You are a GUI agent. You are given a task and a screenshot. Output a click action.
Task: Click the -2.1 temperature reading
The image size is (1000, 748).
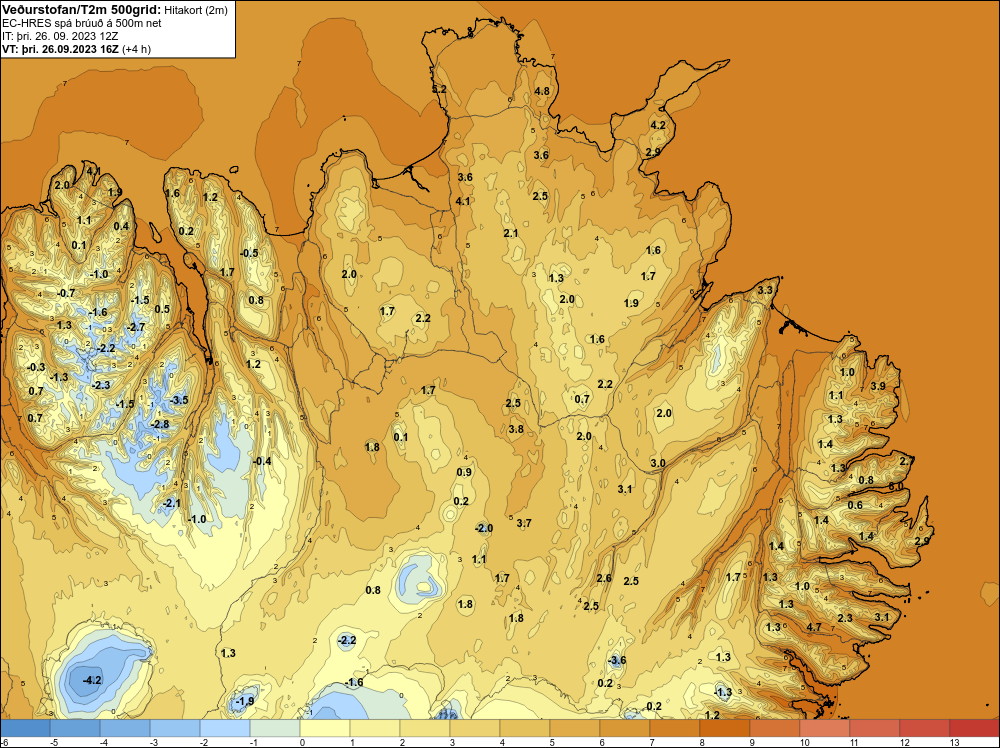coord(171,504)
